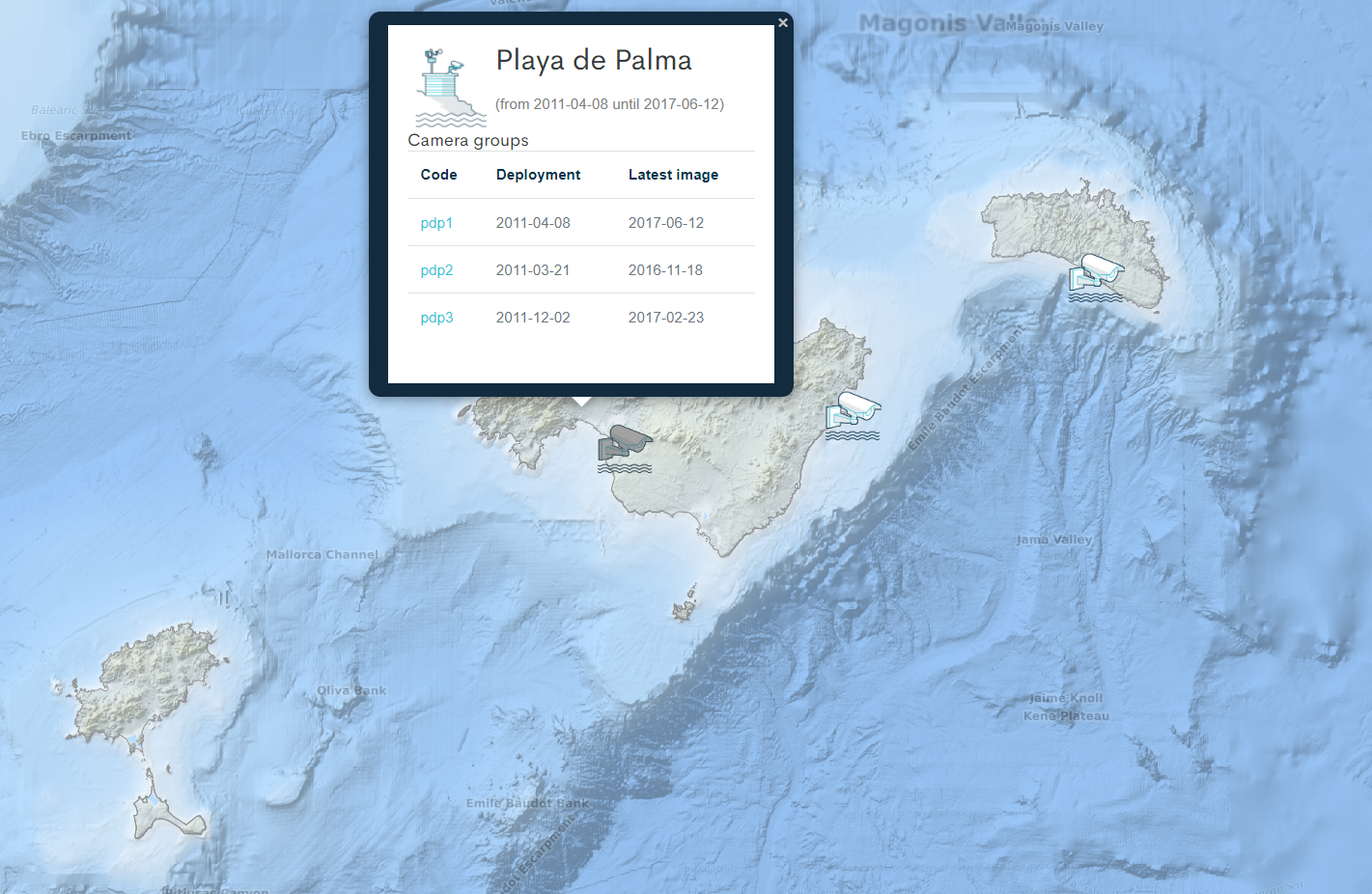The width and height of the screenshot is (1372, 894).
Task: Open the pdp3 camera group link
Action: [436, 318]
